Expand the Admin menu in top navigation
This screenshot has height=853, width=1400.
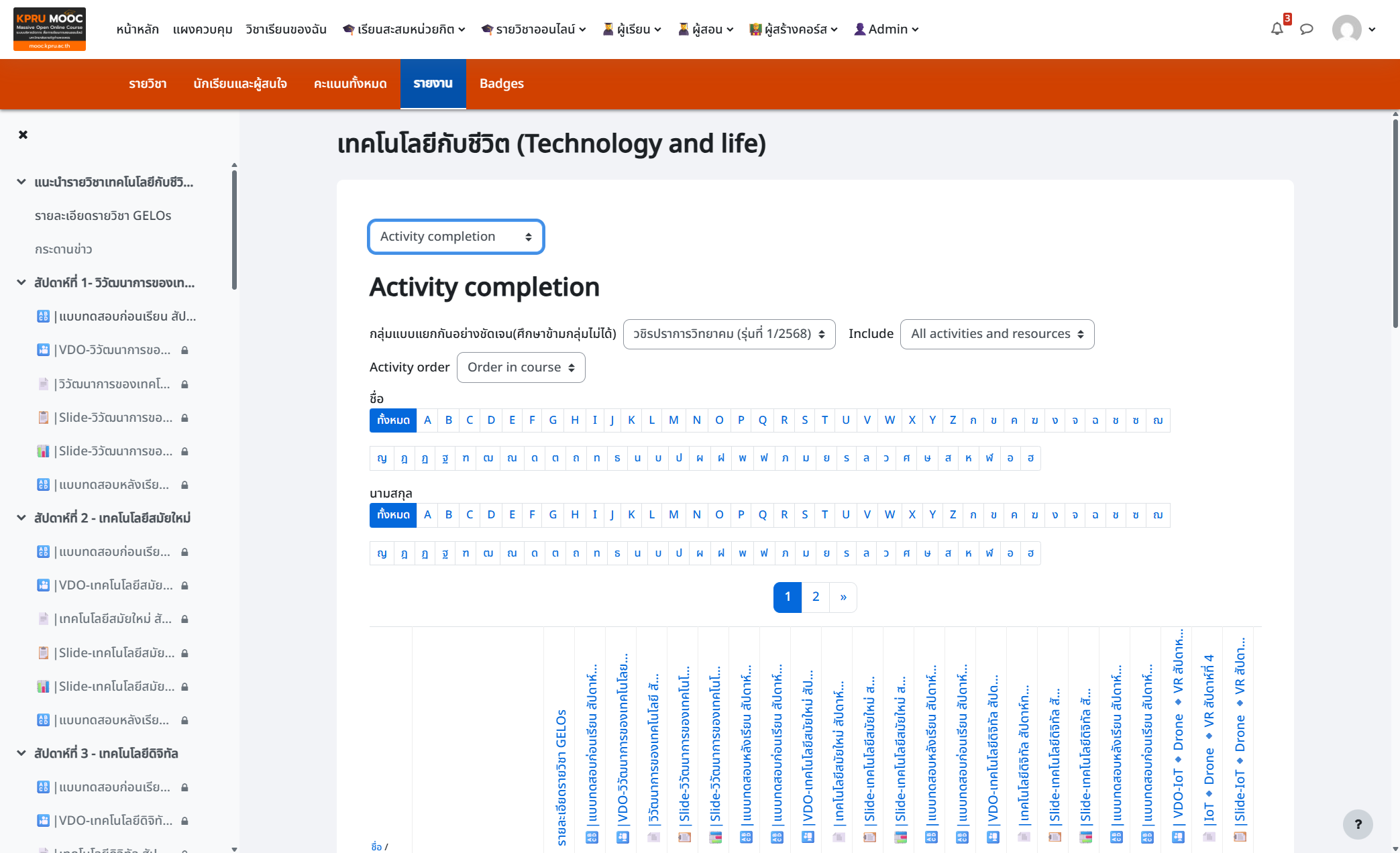(886, 29)
